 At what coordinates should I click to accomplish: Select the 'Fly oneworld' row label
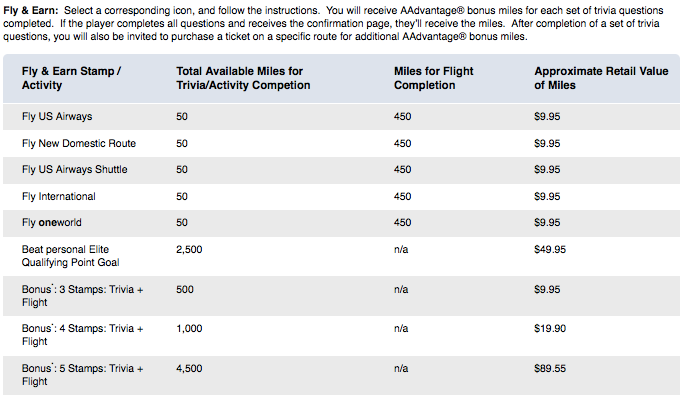click(x=51, y=223)
